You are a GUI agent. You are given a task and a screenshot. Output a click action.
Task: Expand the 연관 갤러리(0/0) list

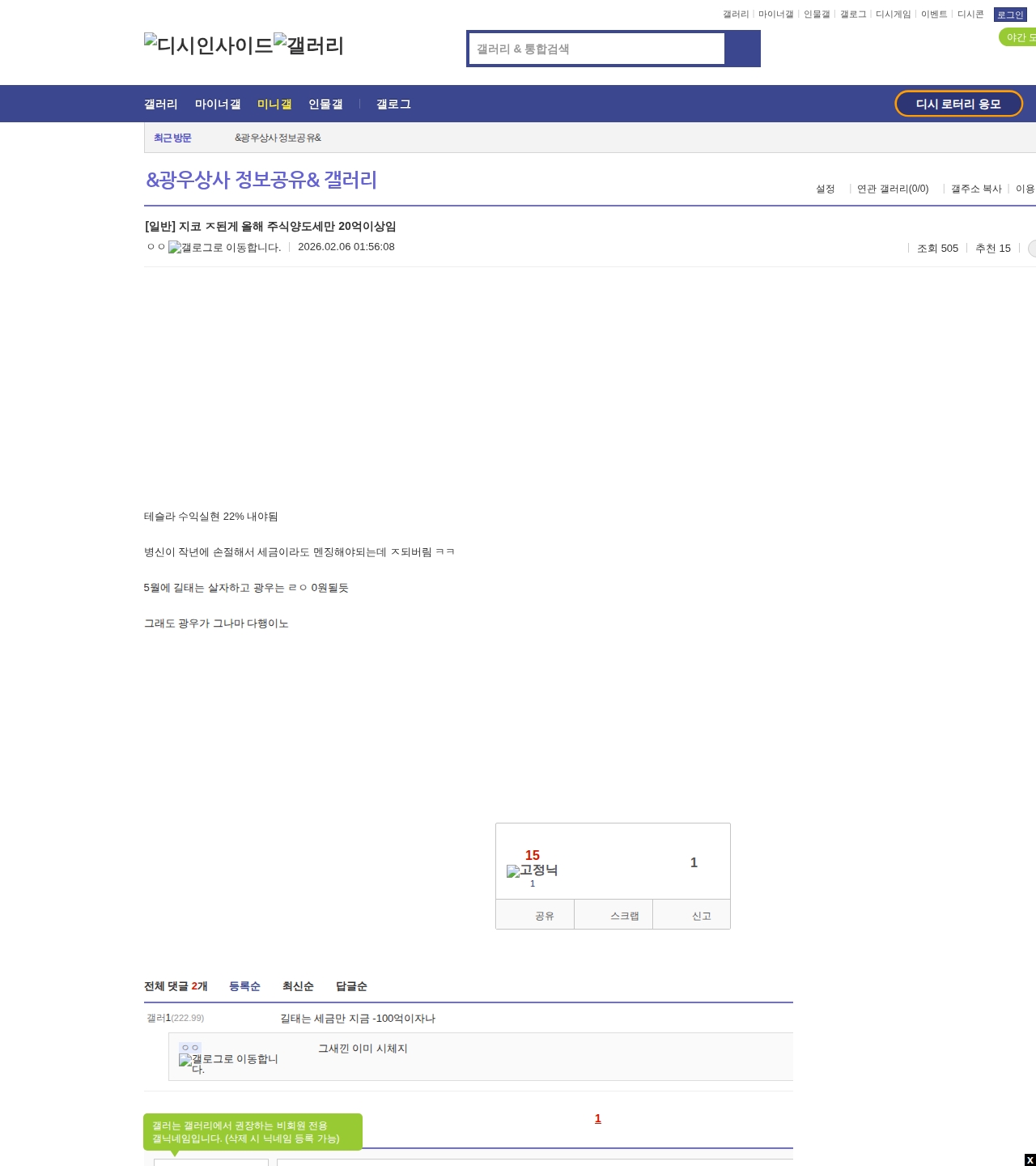[893, 189]
